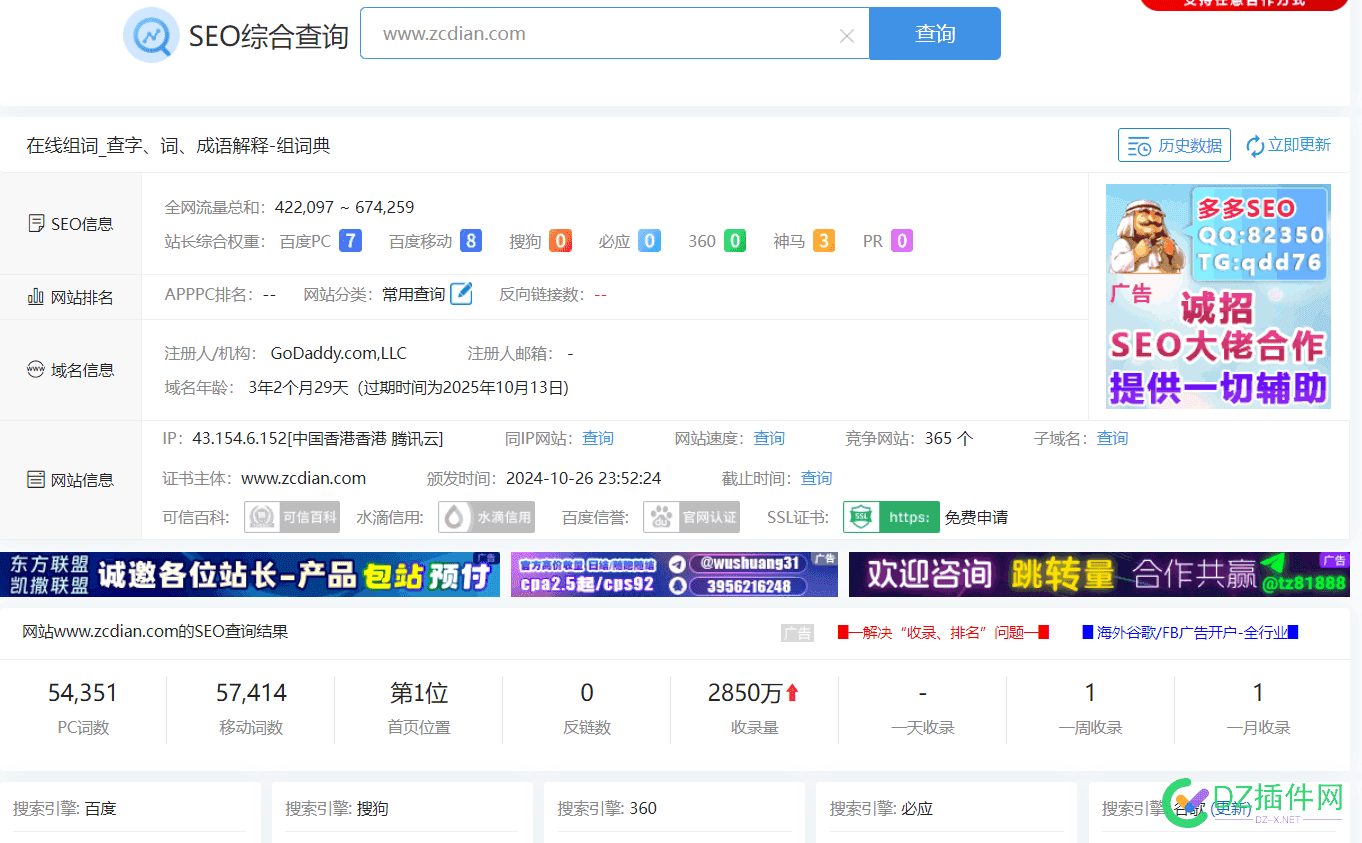1362x843 pixels.
Task: Click the 一月收录 value 1
Action: pos(1258,693)
